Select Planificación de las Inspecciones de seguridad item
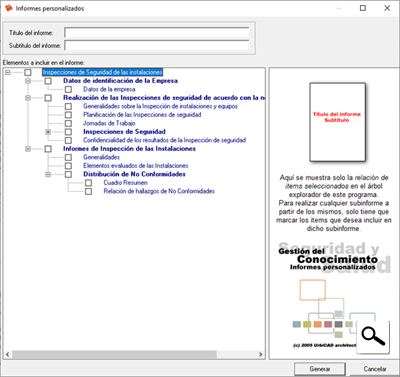This screenshot has height=377, width=400. pos(142,115)
